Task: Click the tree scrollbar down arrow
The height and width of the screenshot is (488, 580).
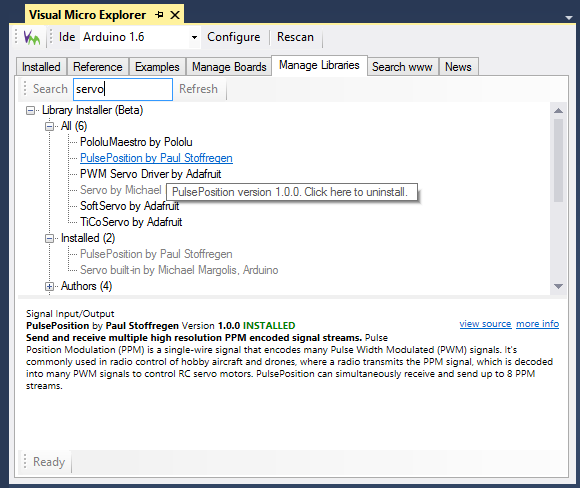Action: 559,286
